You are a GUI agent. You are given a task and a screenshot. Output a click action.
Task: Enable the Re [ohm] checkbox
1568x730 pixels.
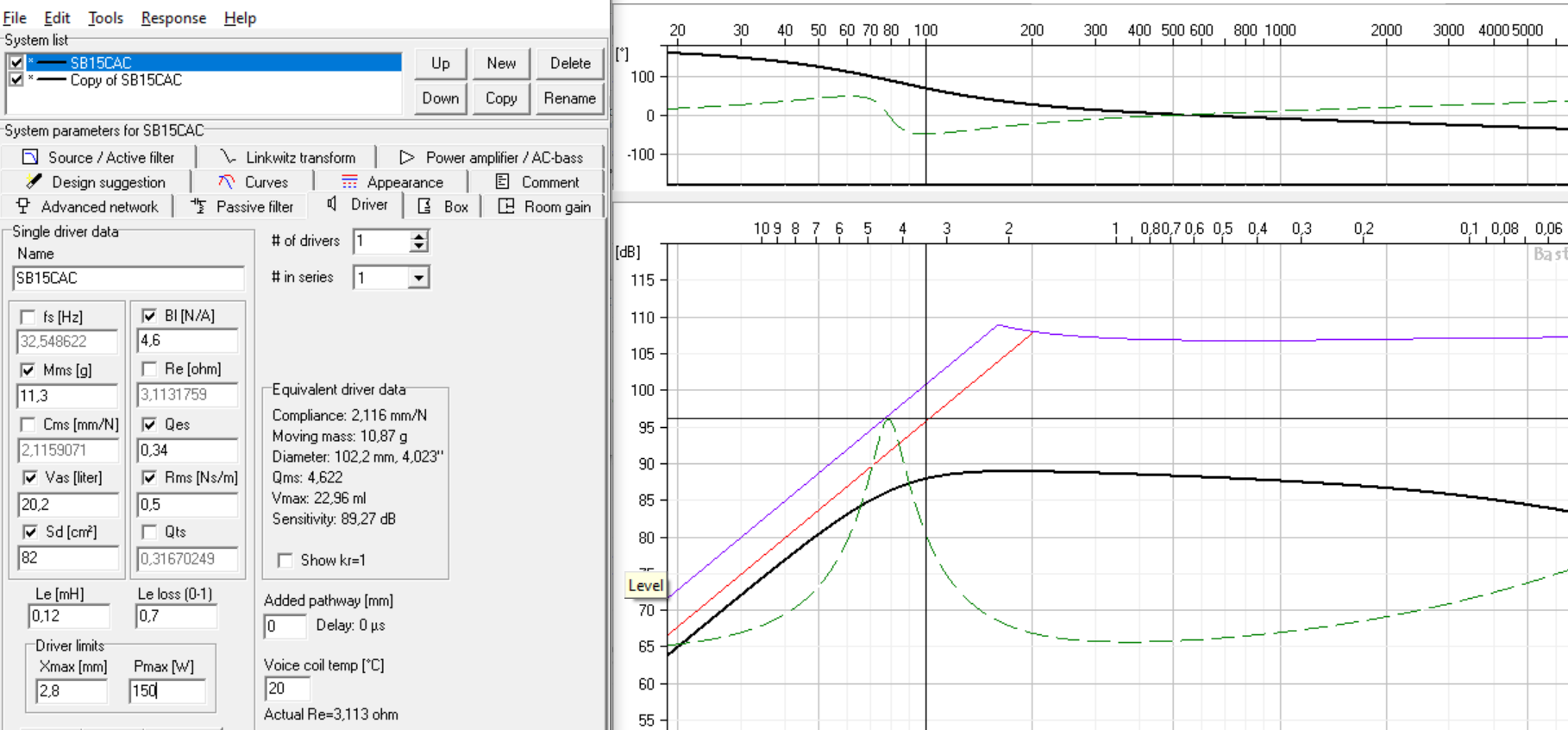[x=149, y=369]
